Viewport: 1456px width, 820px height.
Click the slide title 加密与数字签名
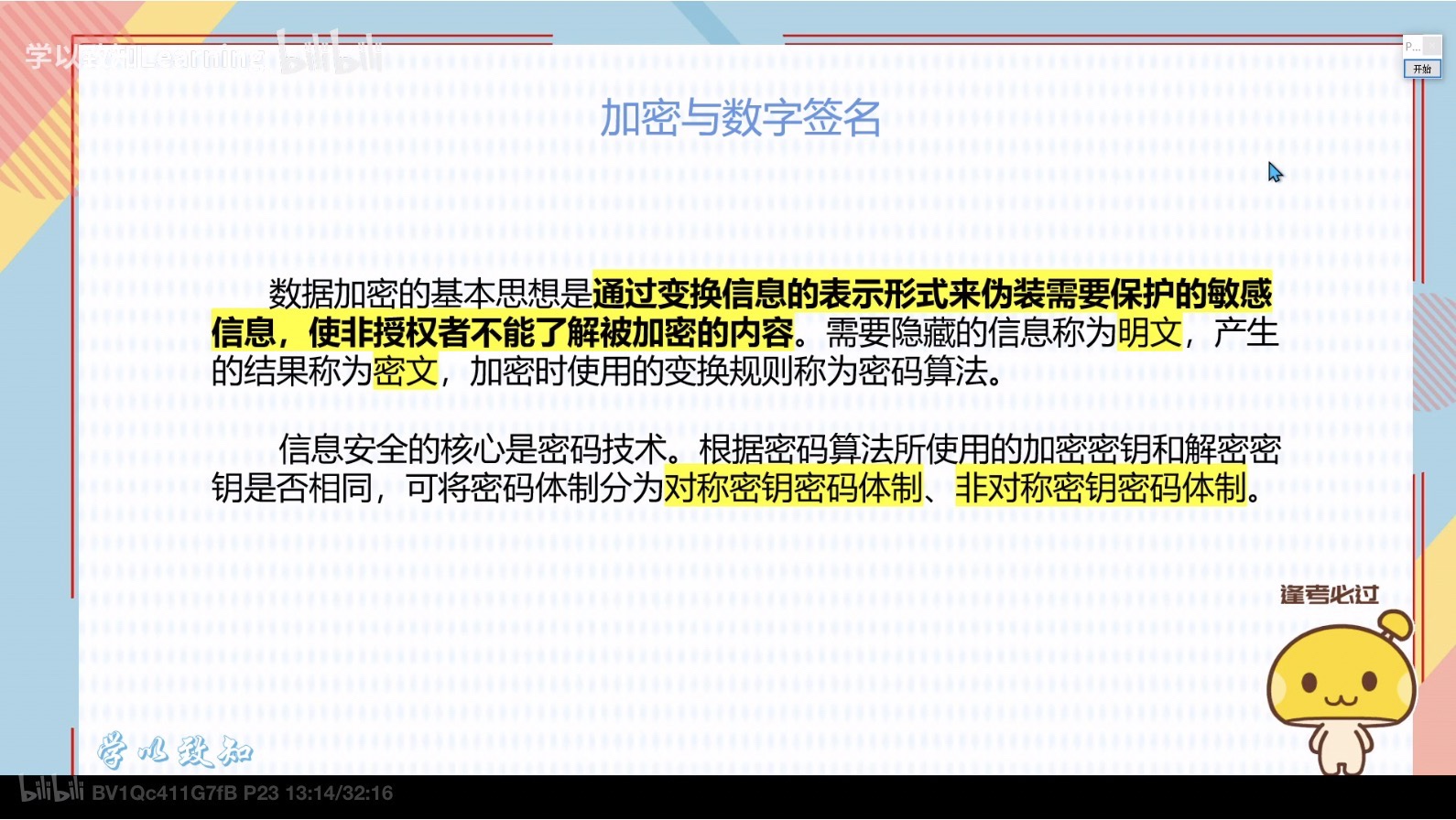click(740, 119)
